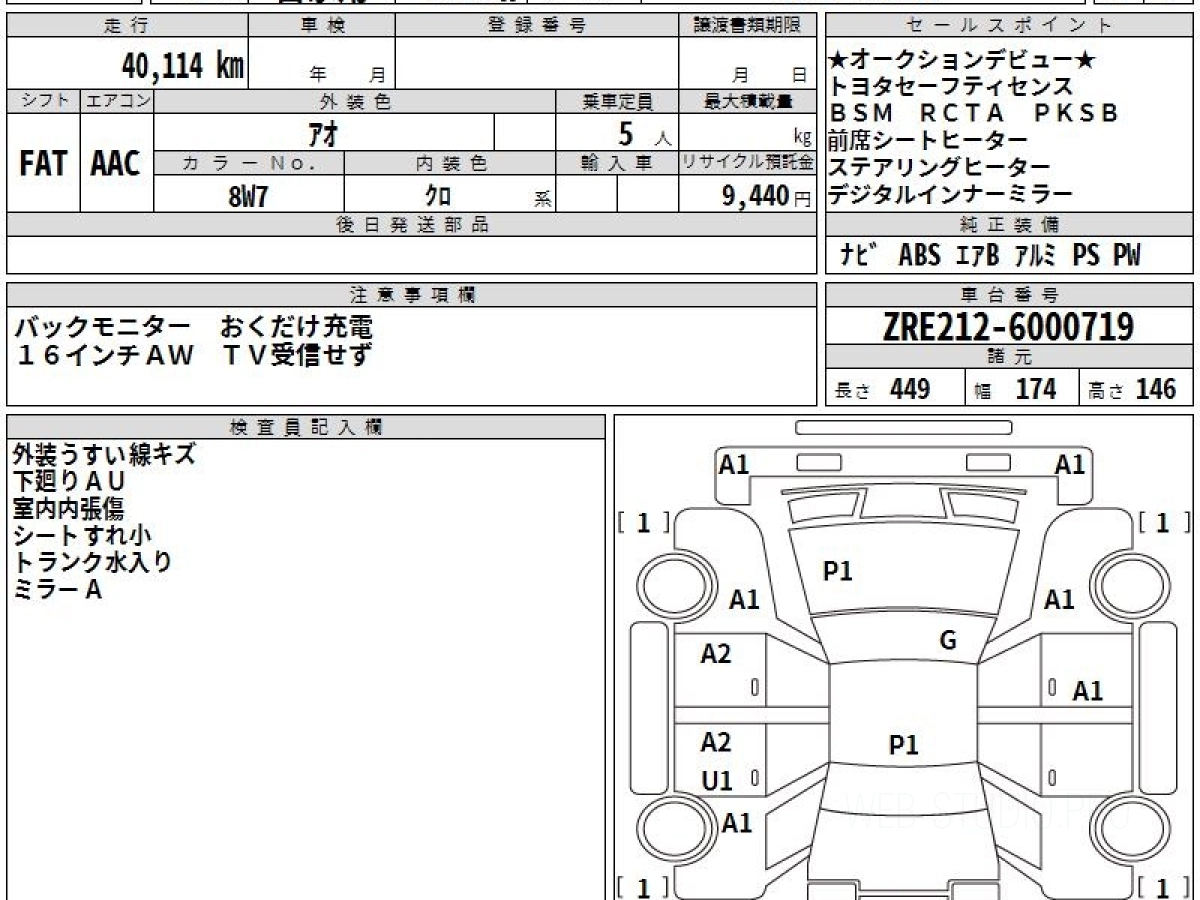Screen dimensions: 1200x900
Task: Click the ★オークションデビュー★ sales point
Action: 963,61
